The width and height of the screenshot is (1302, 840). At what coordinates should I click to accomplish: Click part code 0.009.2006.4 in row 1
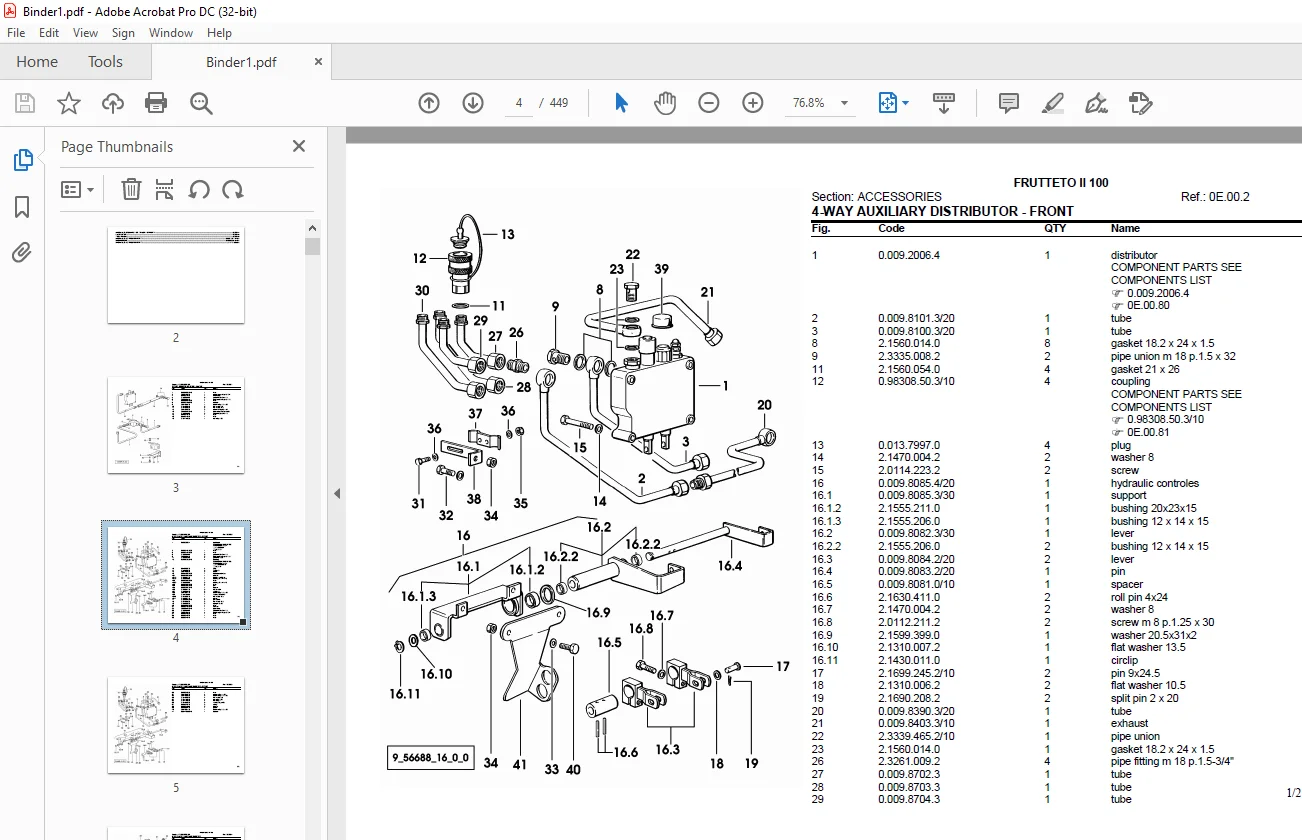pyautogui.click(x=909, y=255)
